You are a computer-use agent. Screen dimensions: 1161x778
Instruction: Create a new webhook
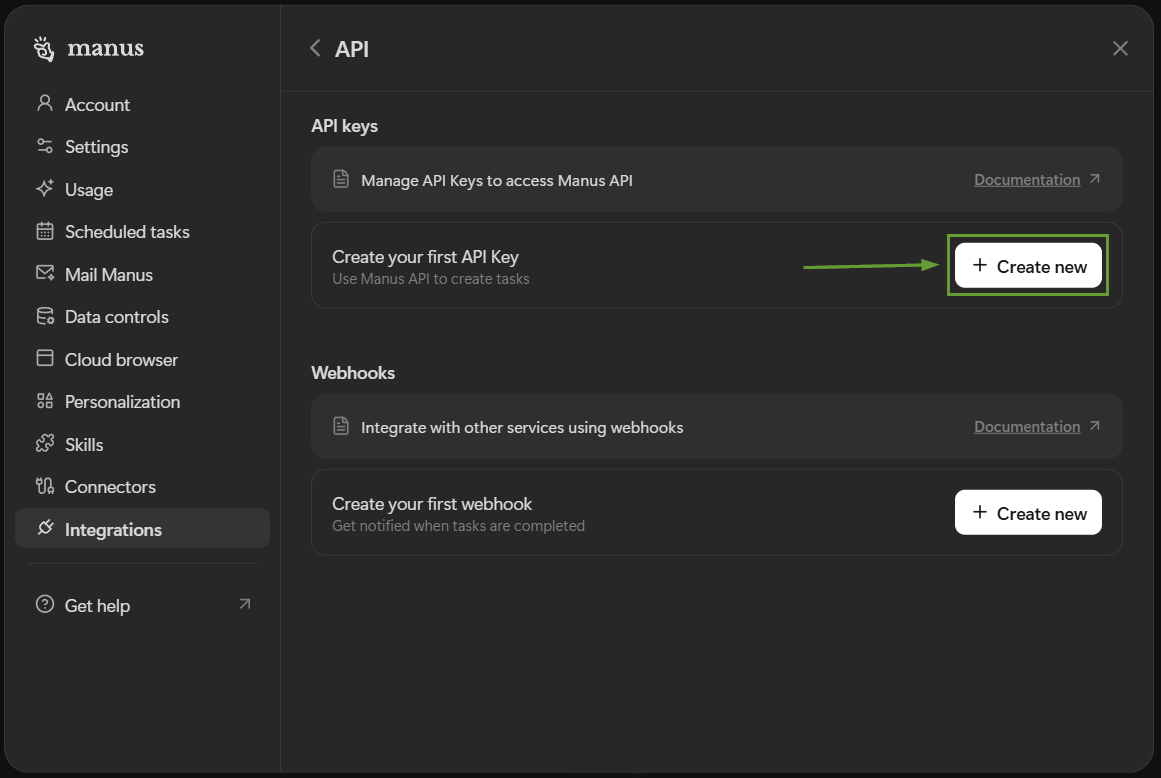(x=1028, y=513)
